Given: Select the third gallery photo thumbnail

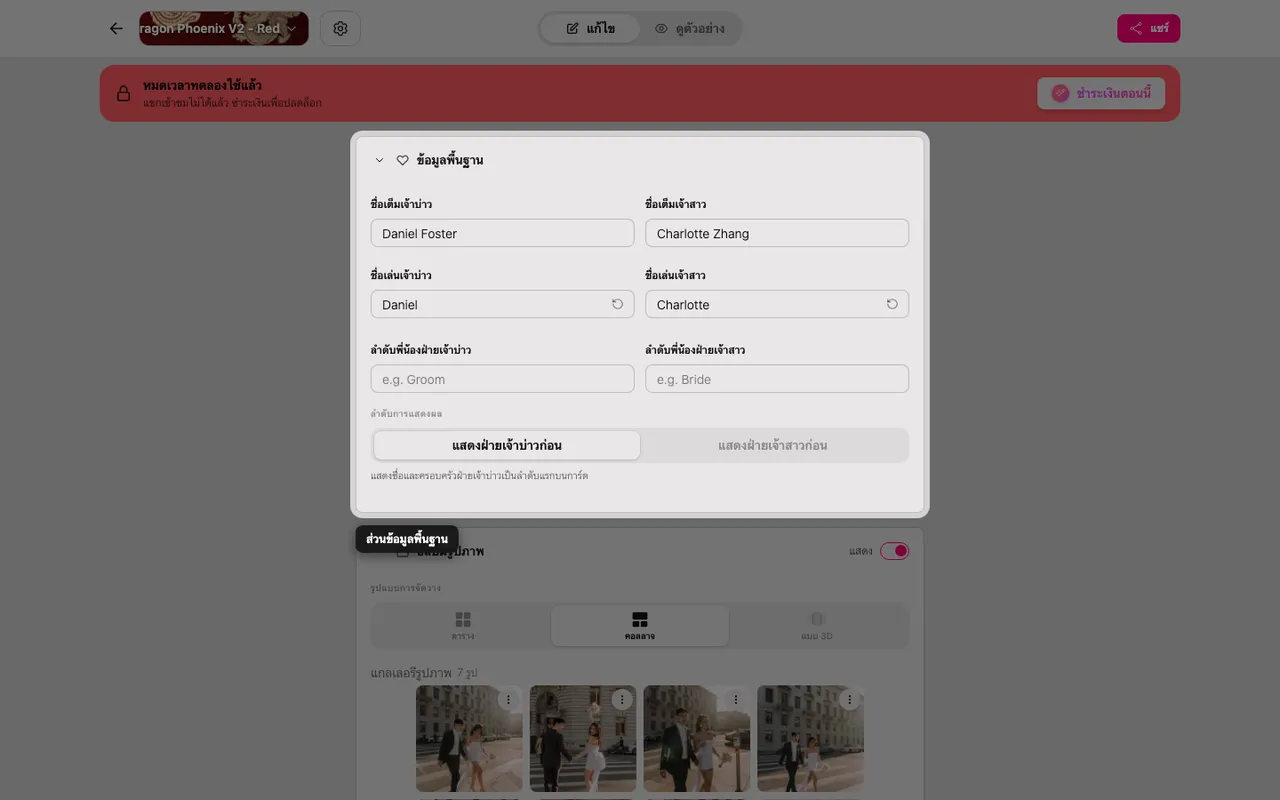Looking at the screenshot, I should click(697, 739).
